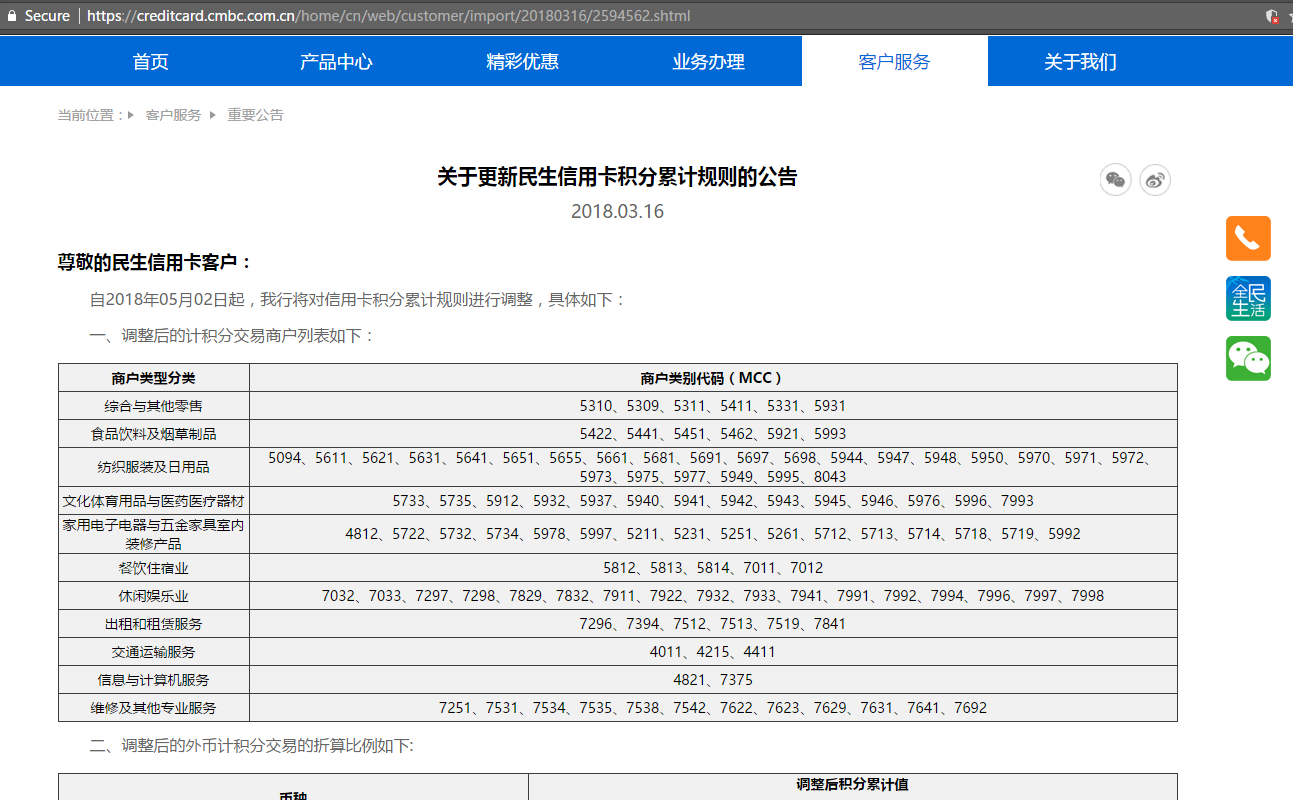Select the 休闲娱乐业 row label
Viewport: 1293px width, 800px height.
(154, 596)
